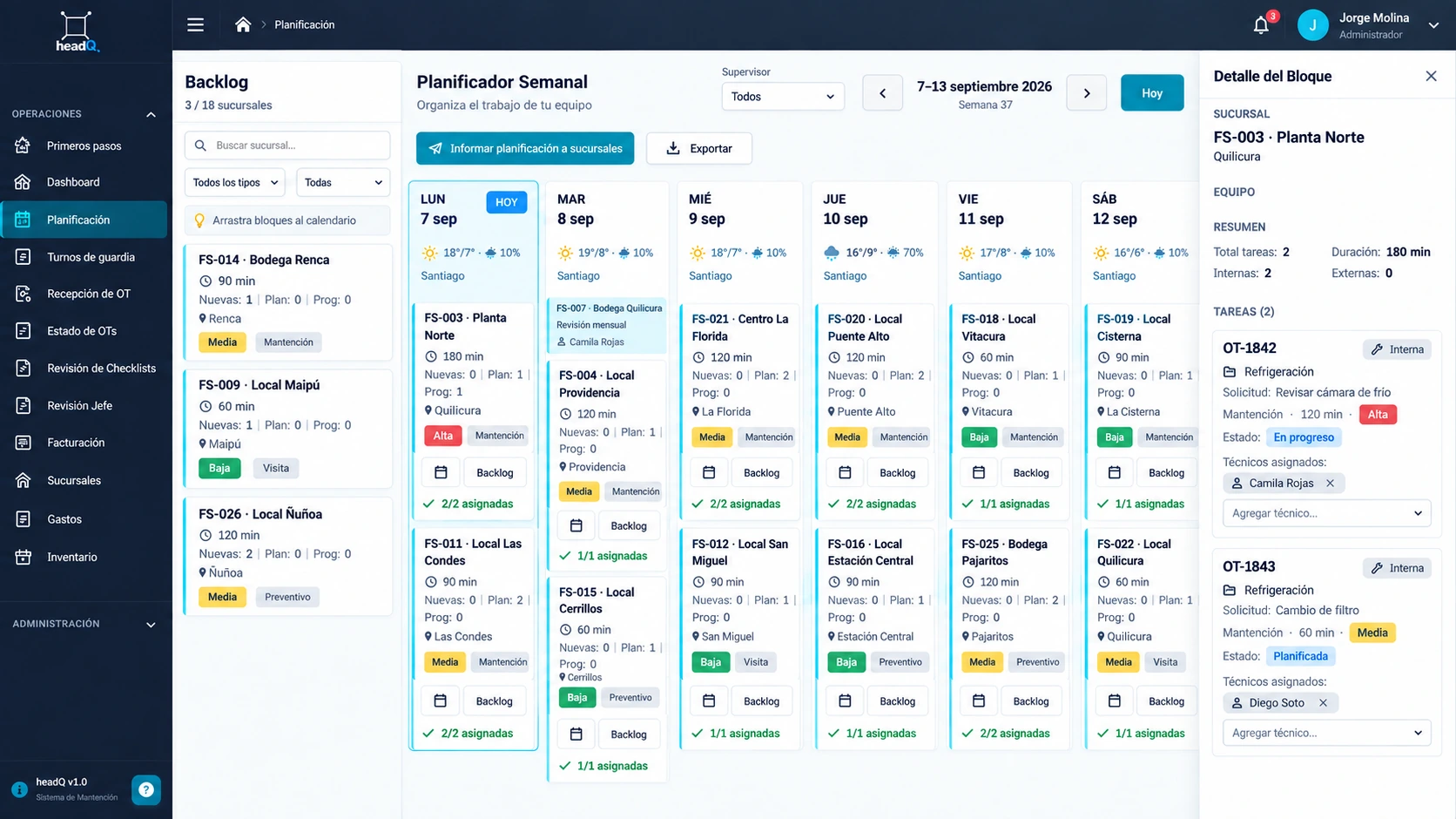
Task: Click calendar icon on FS-022 Local Quilicura card
Action: coord(1114,701)
